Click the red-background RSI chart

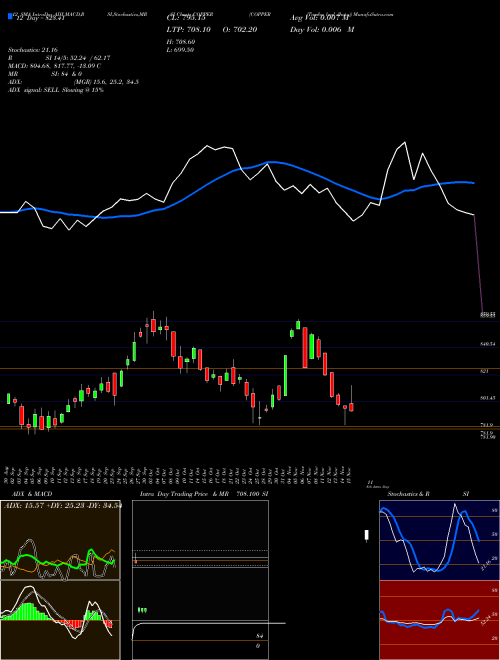coord(439,620)
